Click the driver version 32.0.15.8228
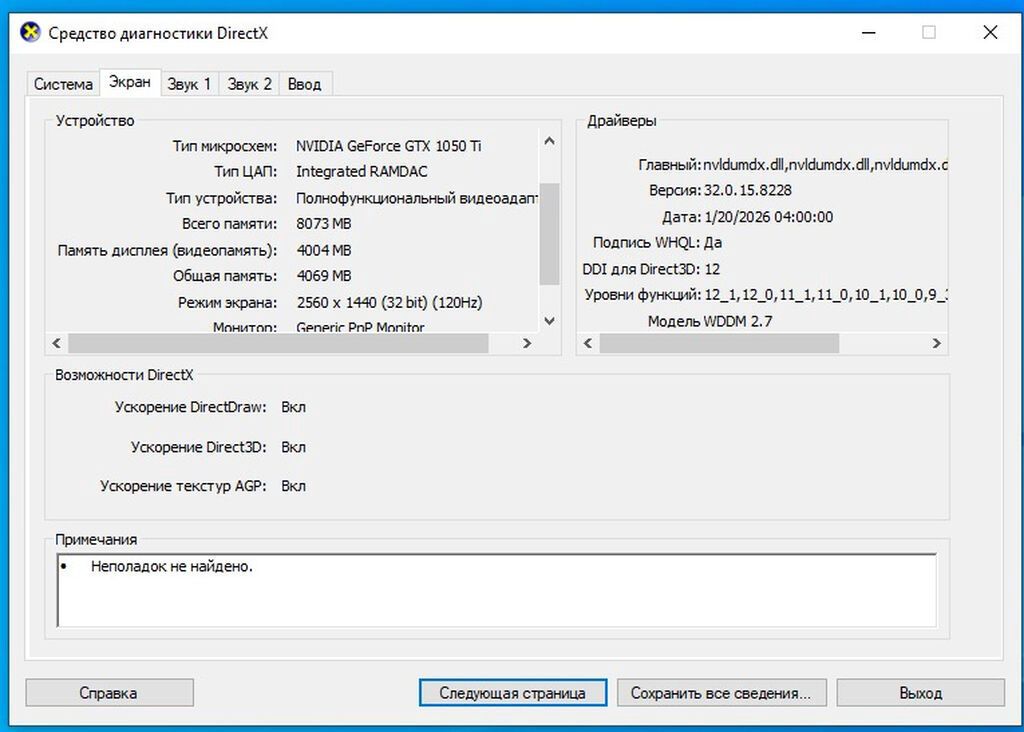Viewport: 1024px width, 732px height. point(748,190)
